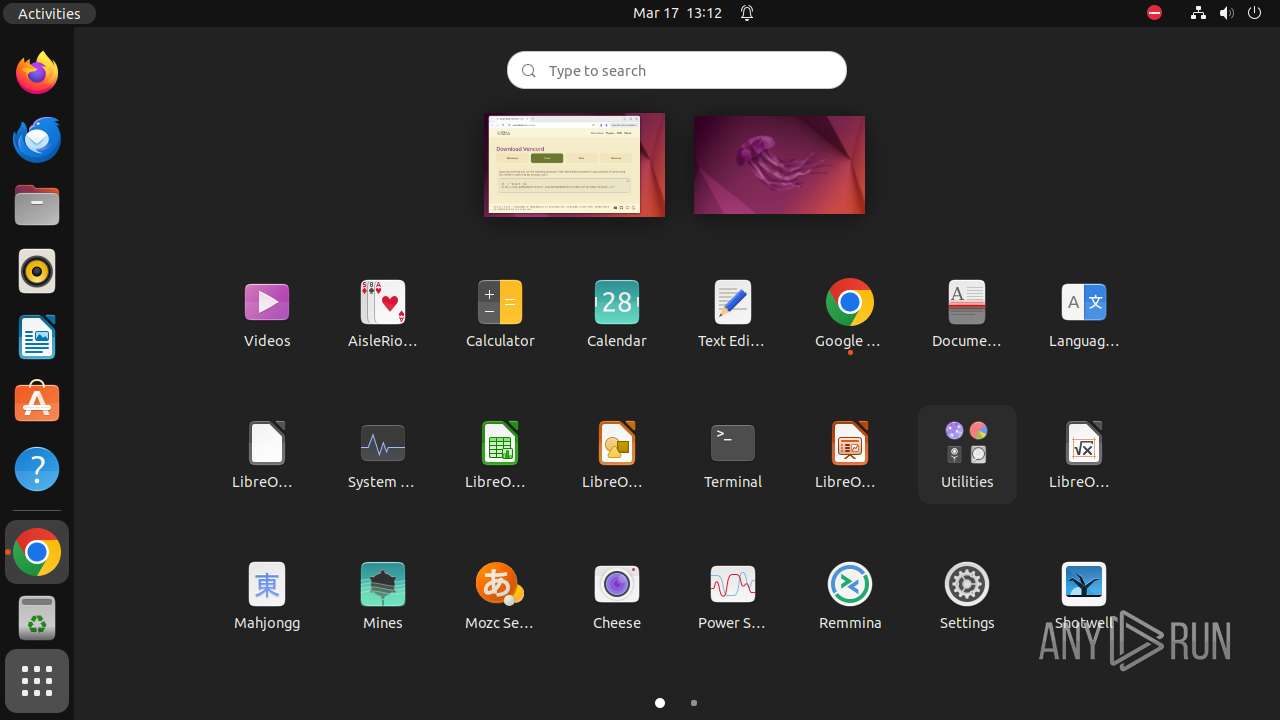Screen dimensions: 1280x720
Task: Open the clock and calendar menu
Action: [677, 13]
